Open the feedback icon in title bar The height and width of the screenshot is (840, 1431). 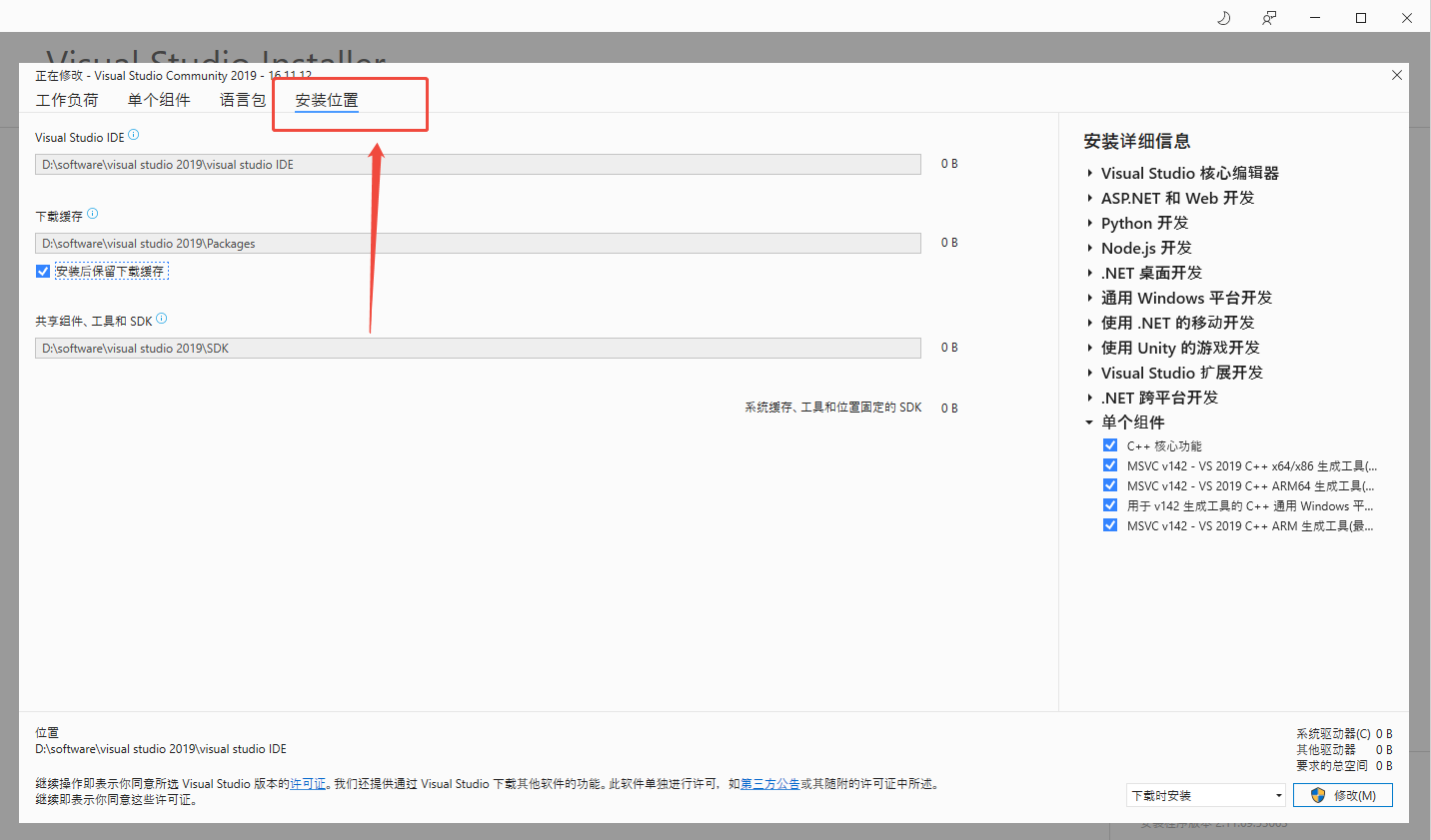[1269, 18]
